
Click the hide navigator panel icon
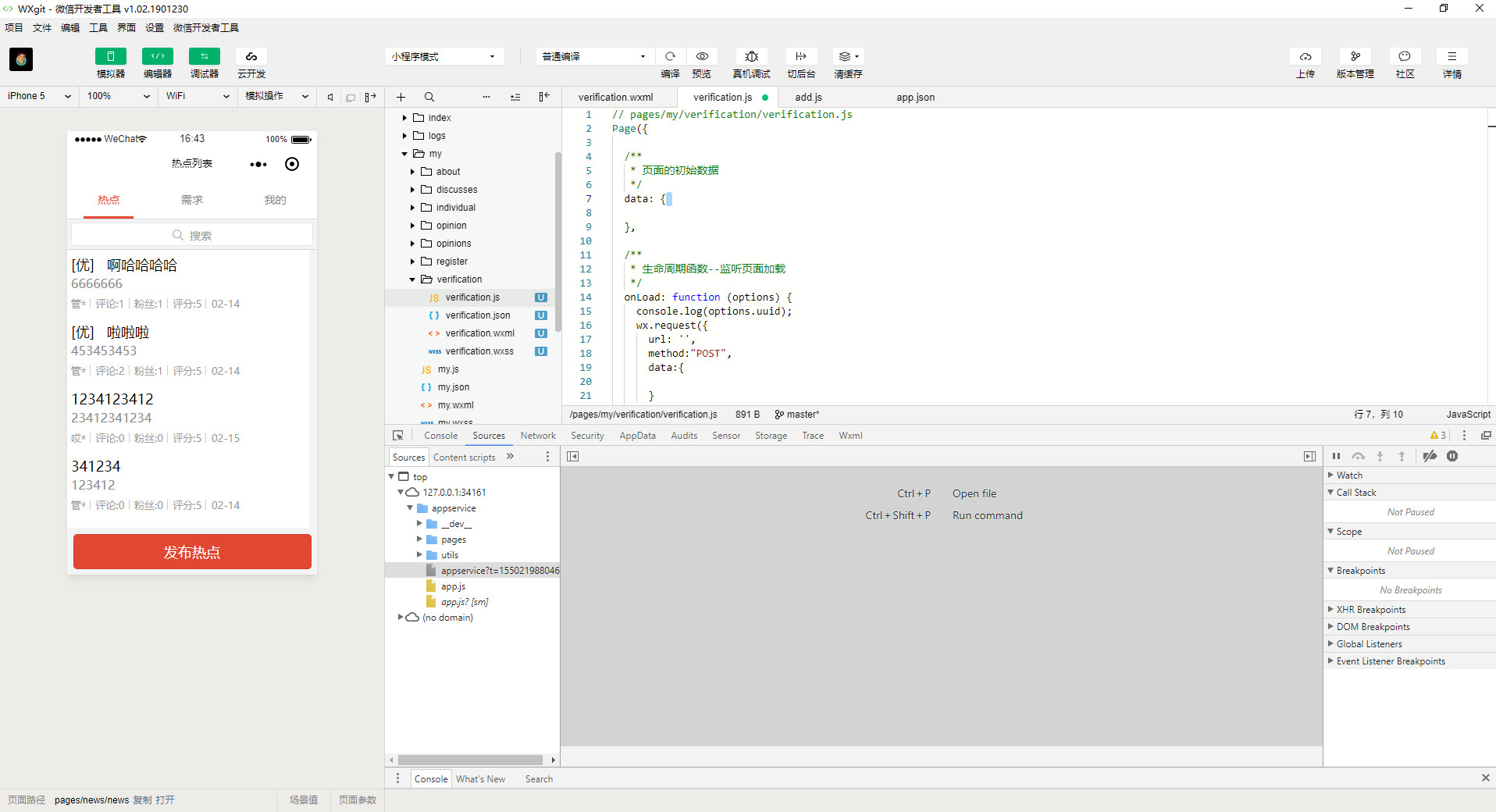click(573, 457)
